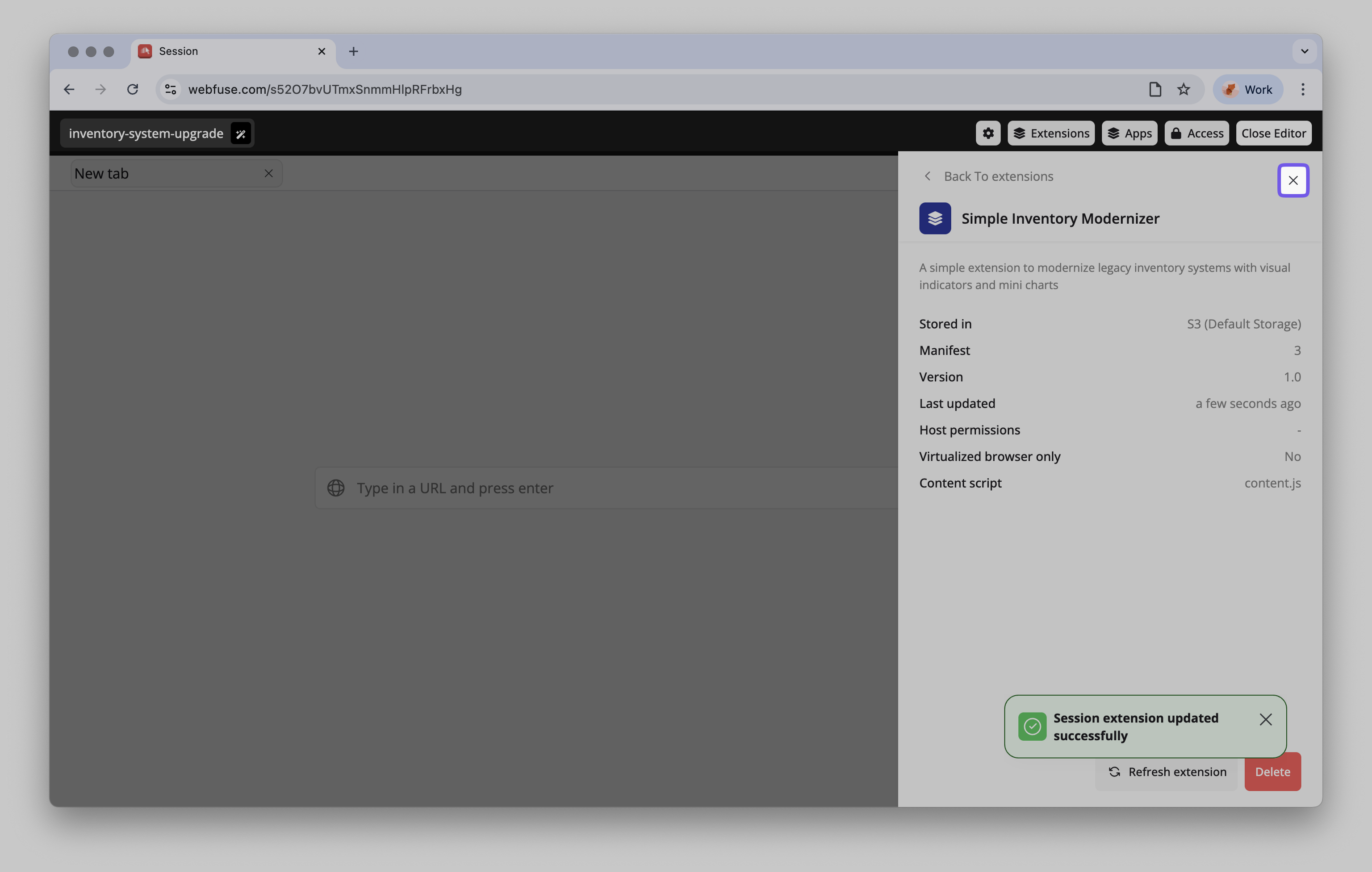Open the editor settings gear
The height and width of the screenshot is (872, 1372).
click(987, 133)
